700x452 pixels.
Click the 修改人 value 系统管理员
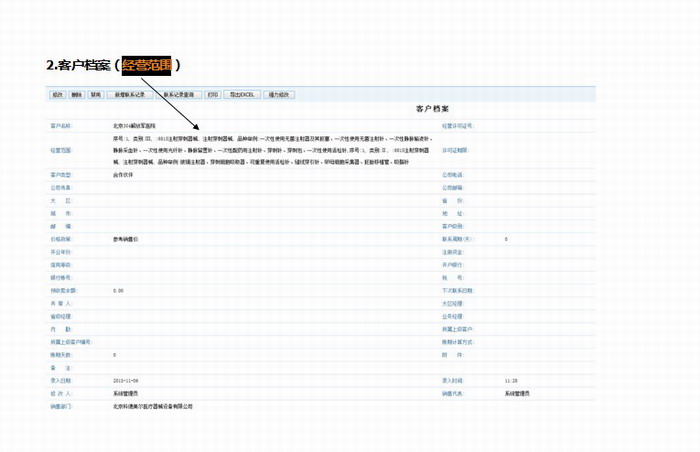point(127,394)
